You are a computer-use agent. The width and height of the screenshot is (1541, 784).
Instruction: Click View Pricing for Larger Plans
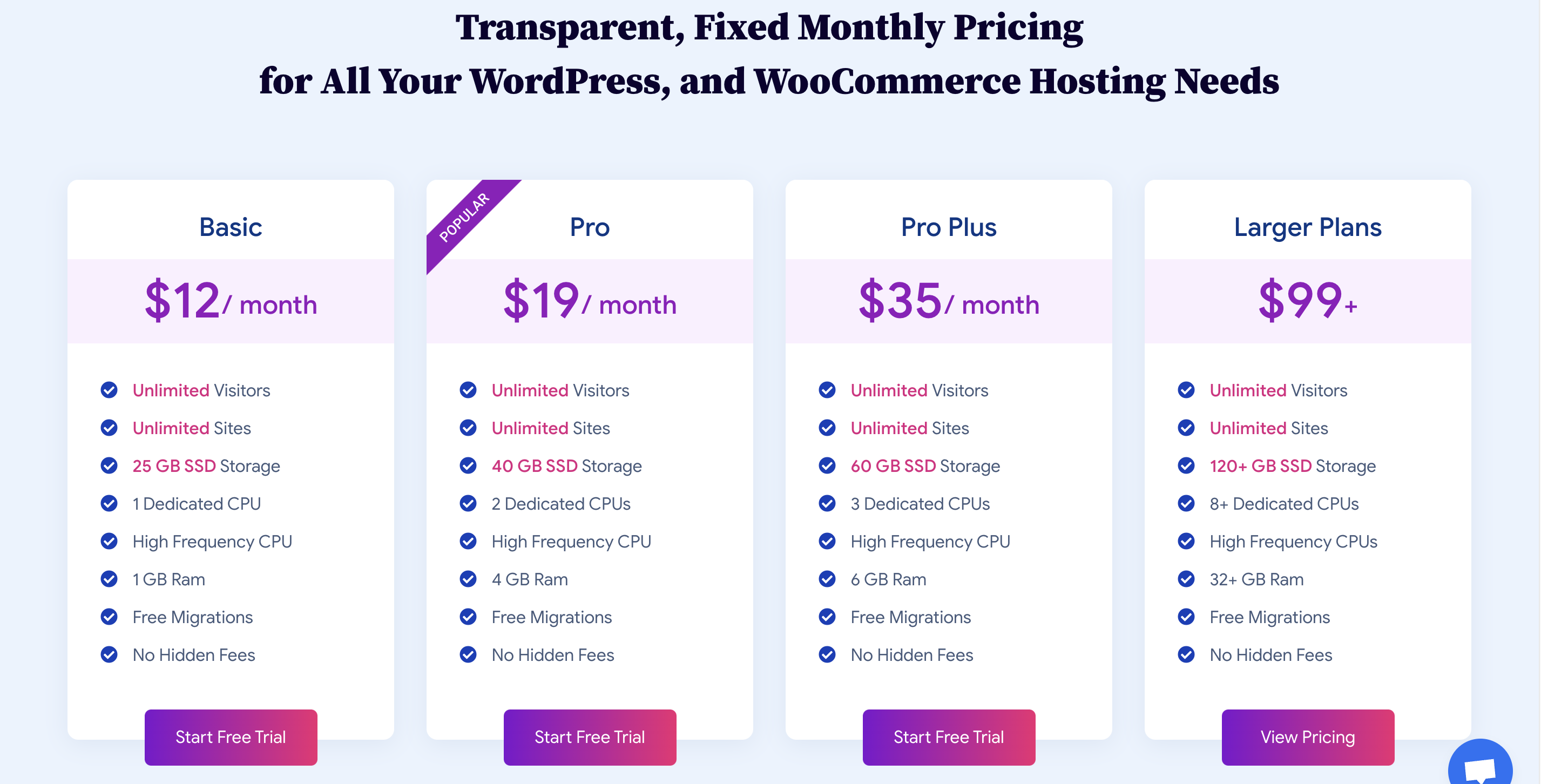[x=1307, y=737]
